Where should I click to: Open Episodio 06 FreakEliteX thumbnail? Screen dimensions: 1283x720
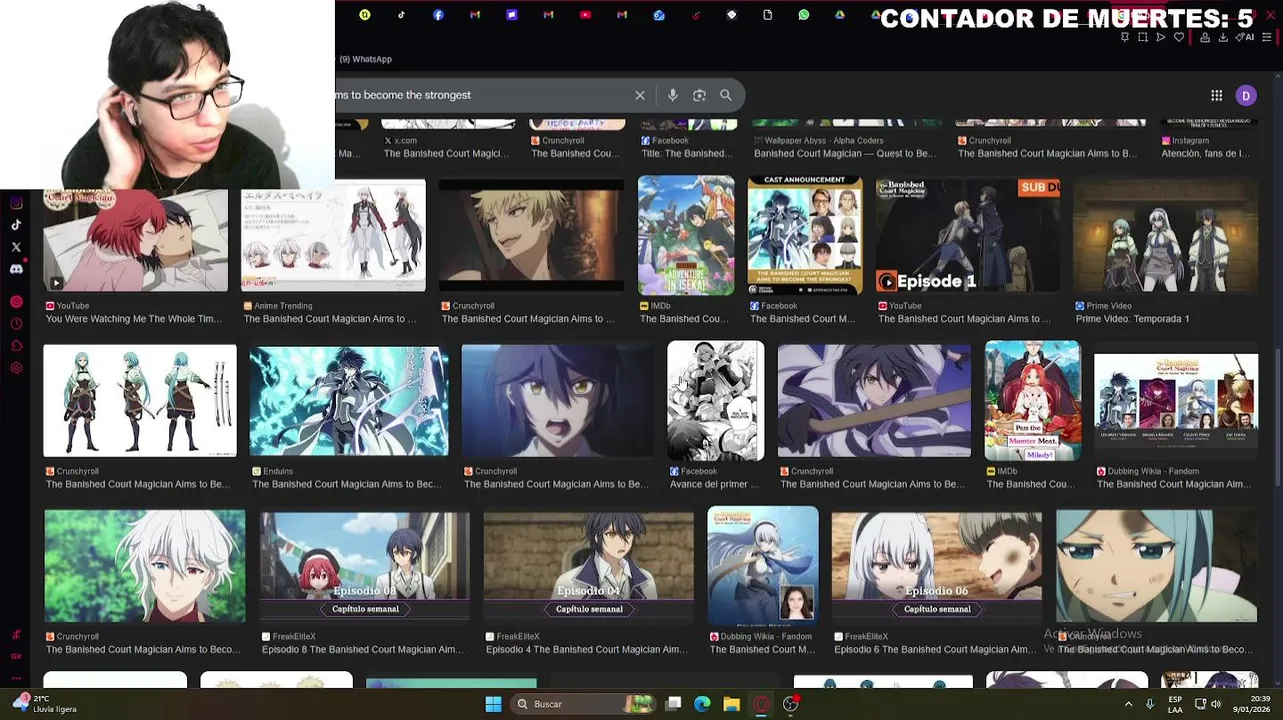tap(937, 566)
